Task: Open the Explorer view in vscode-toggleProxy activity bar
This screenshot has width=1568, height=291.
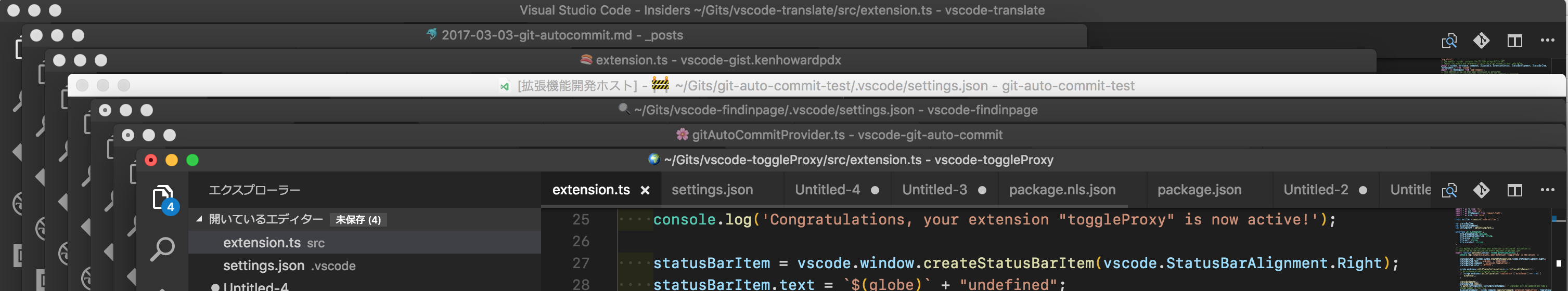Action: tap(163, 199)
